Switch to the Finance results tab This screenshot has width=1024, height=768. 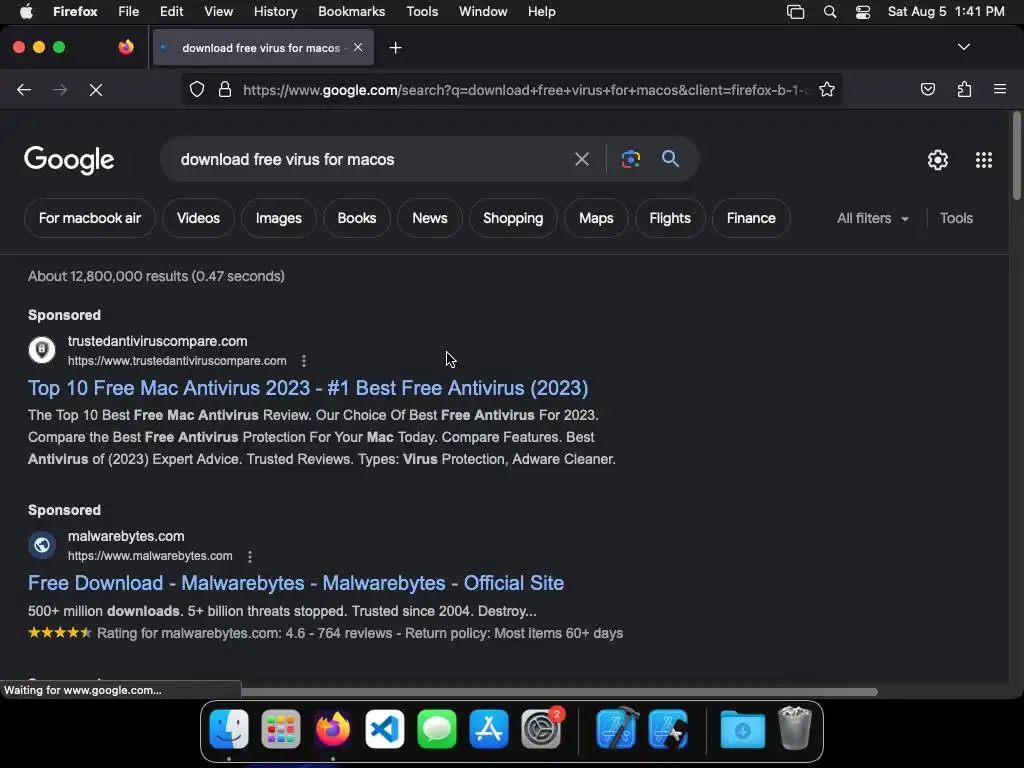click(x=751, y=218)
